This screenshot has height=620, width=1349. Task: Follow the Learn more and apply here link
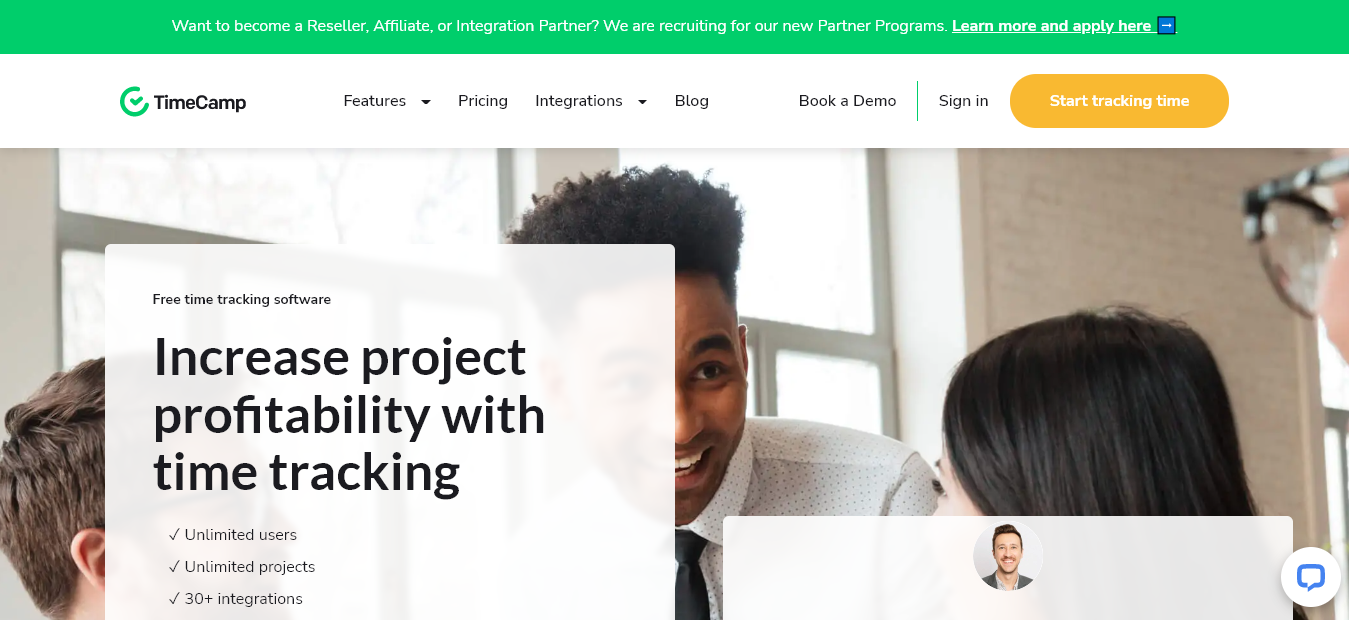pyautogui.click(x=1051, y=26)
